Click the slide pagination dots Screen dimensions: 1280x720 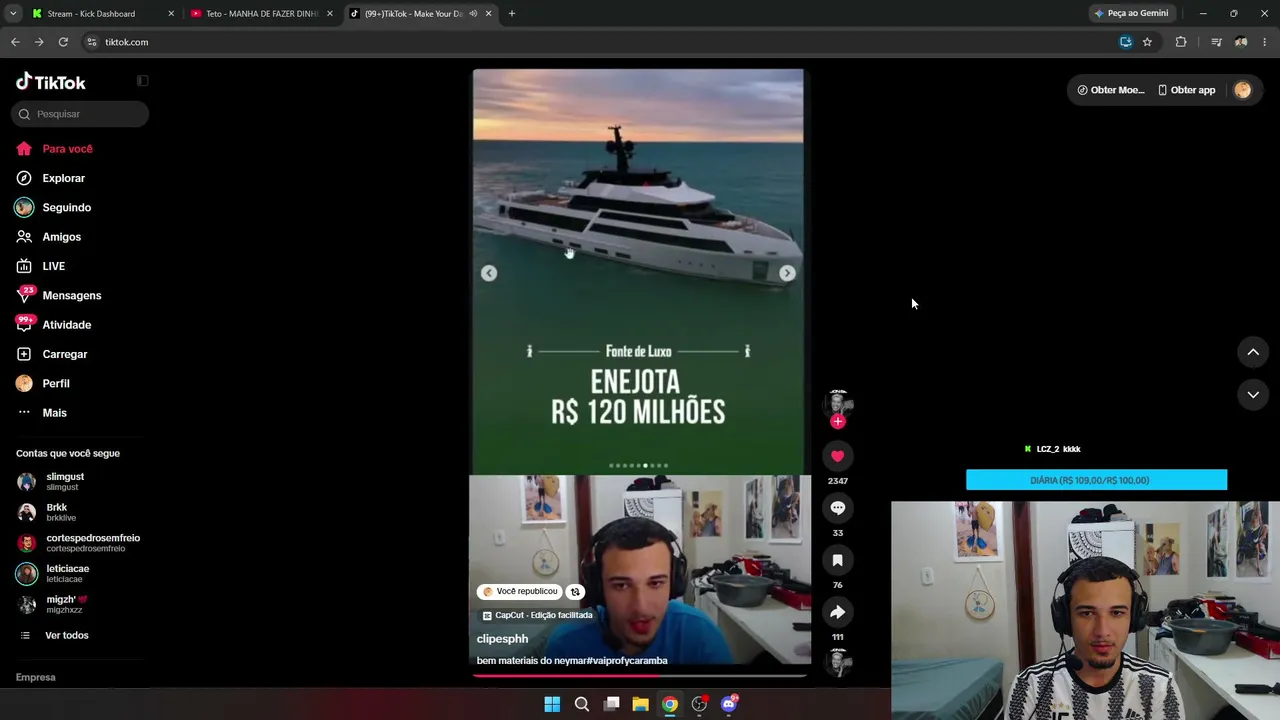(639, 465)
